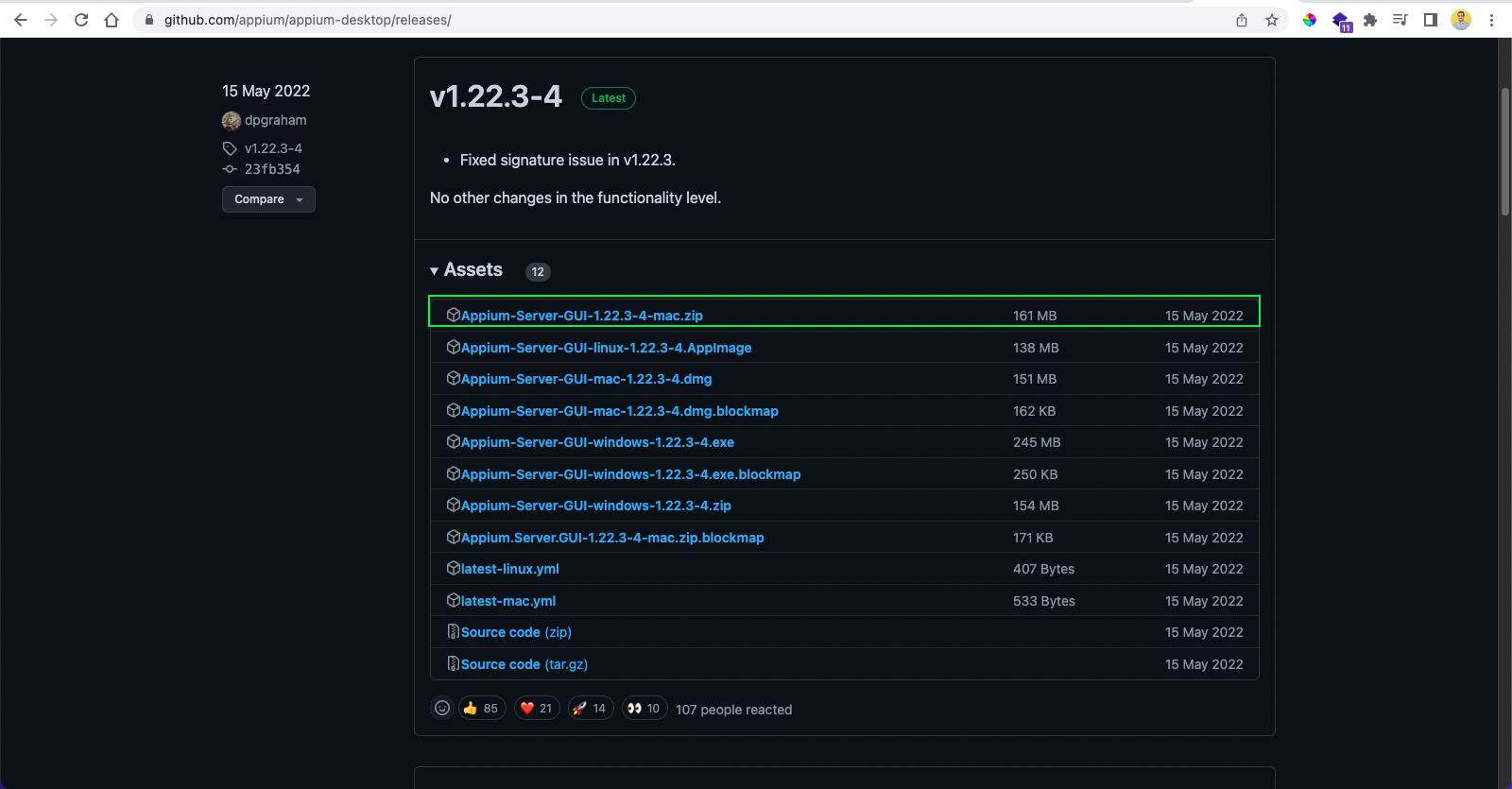Reload the GitHub releases page
The width and height of the screenshot is (1512, 789).
[x=81, y=20]
